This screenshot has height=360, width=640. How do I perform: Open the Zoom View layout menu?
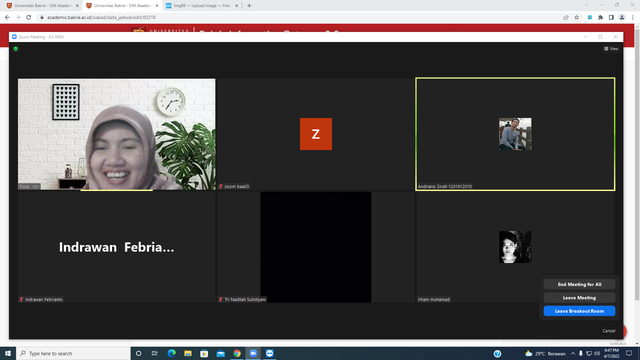click(611, 49)
